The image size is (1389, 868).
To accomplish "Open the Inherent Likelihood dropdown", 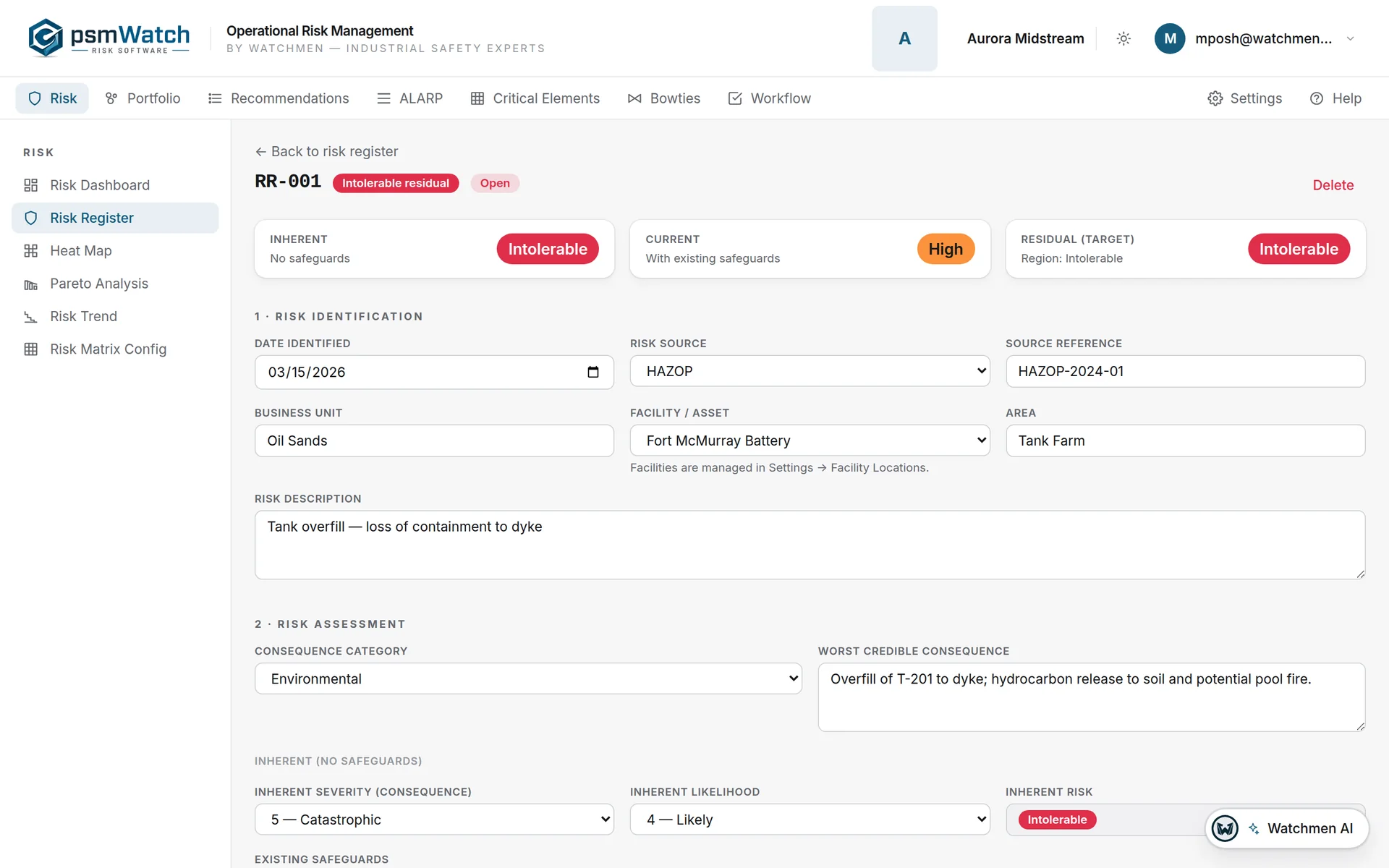I will pos(810,820).
